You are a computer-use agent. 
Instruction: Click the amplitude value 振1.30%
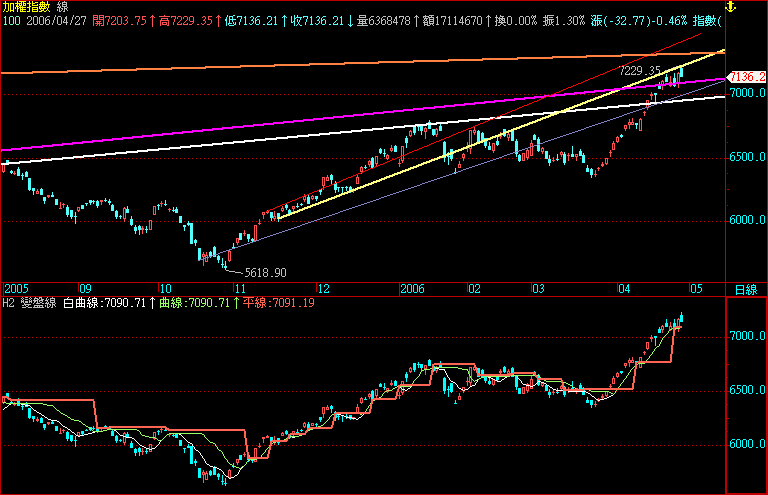564,21
